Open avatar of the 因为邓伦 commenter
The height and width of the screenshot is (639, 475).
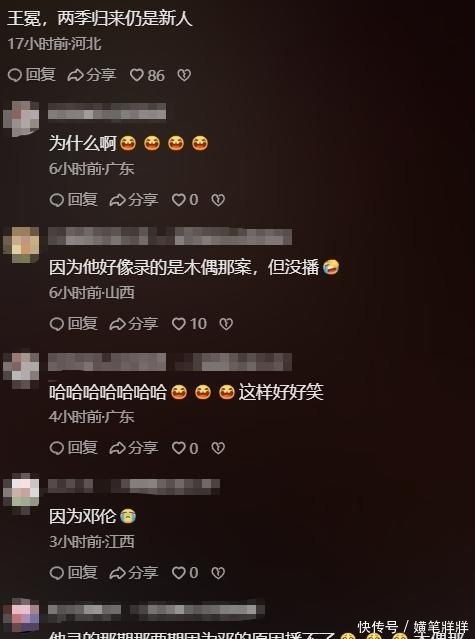pos(21,493)
